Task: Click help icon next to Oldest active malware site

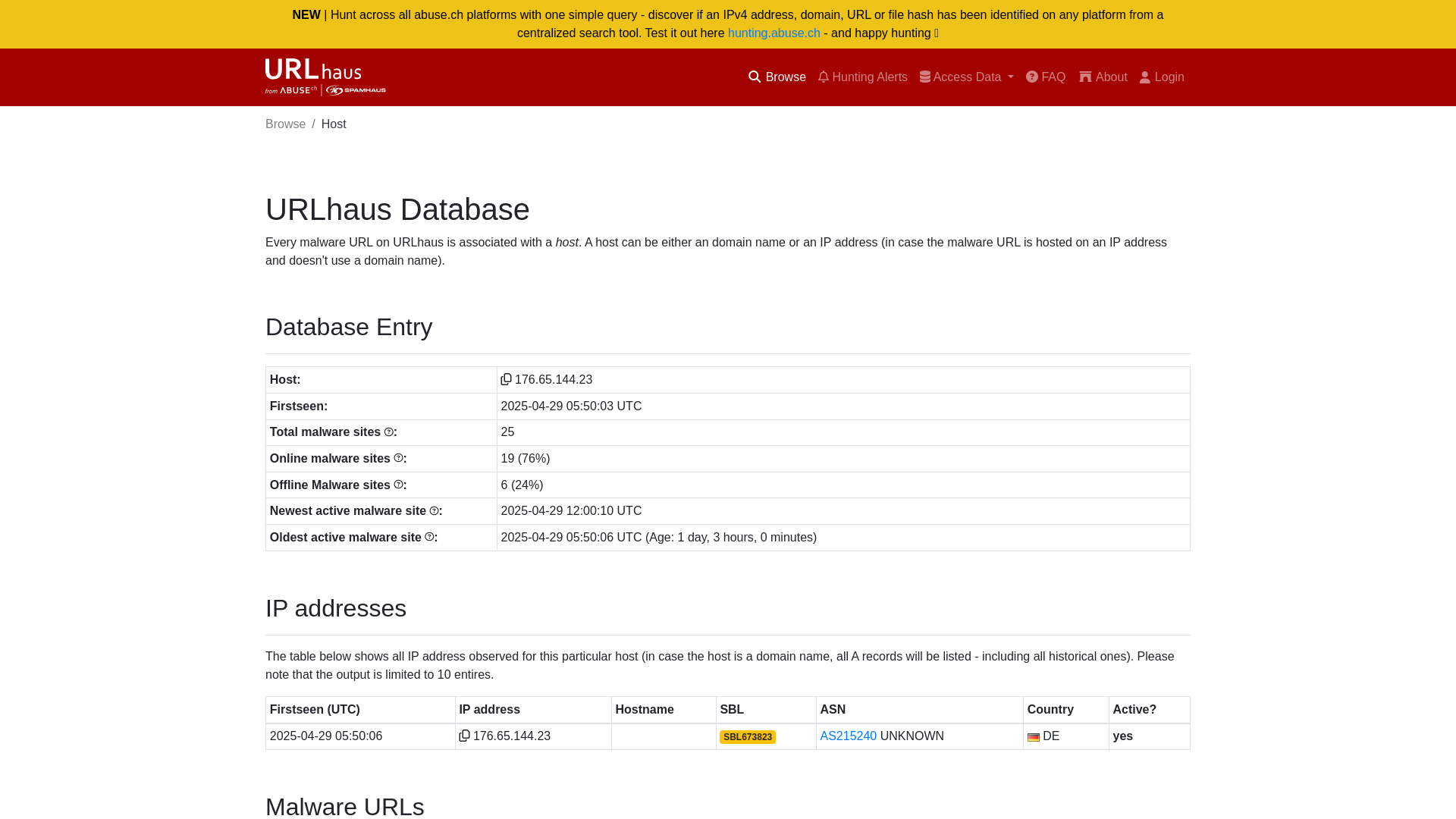Action: click(430, 537)
